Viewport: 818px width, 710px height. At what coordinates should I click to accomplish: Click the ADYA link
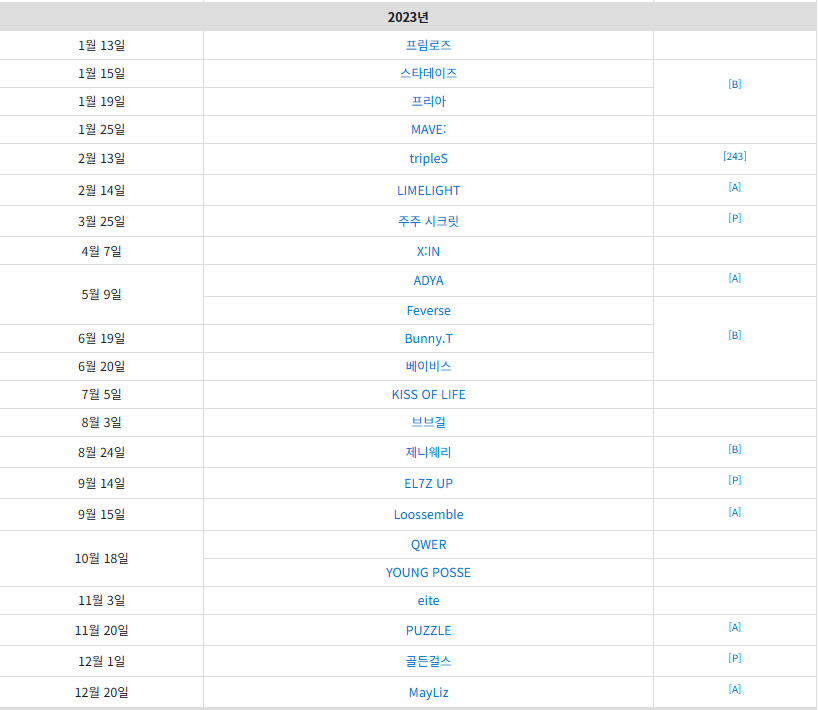point(428,281)
